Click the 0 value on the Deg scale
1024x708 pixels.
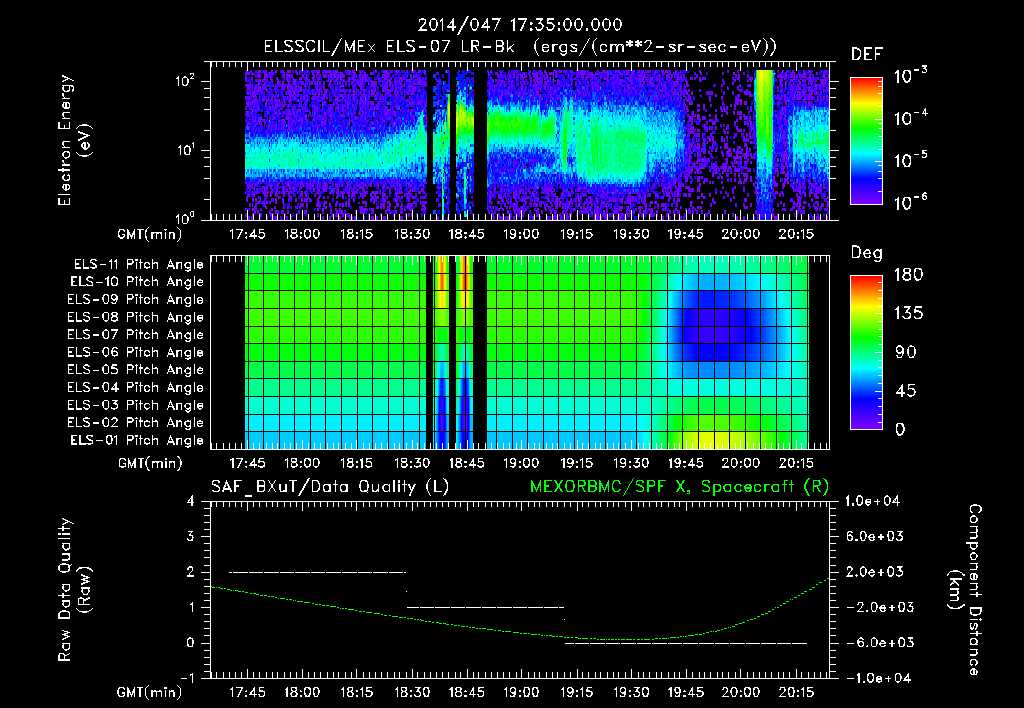900,429
